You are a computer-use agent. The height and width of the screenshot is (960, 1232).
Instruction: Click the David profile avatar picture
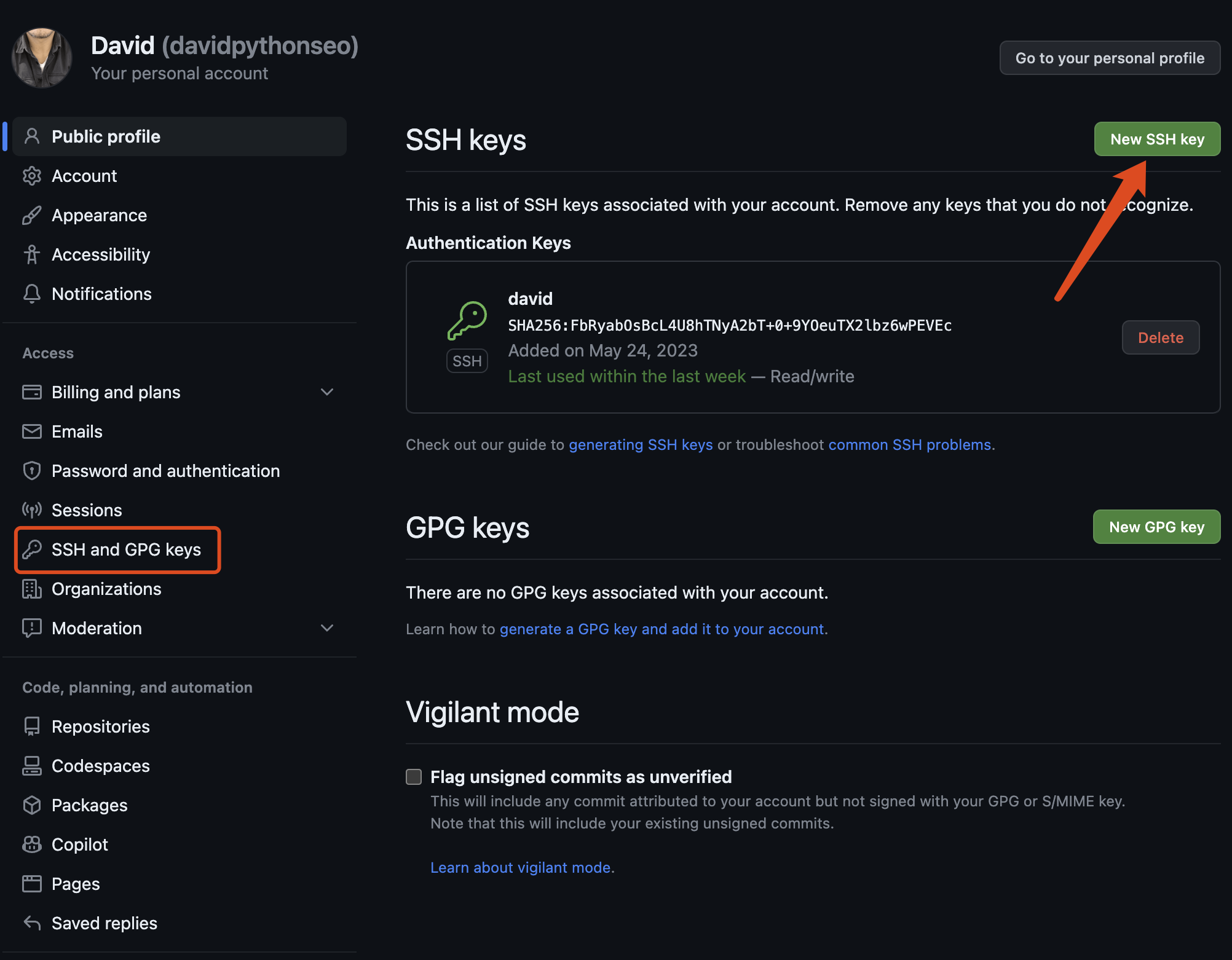click(x=42, y=58)
